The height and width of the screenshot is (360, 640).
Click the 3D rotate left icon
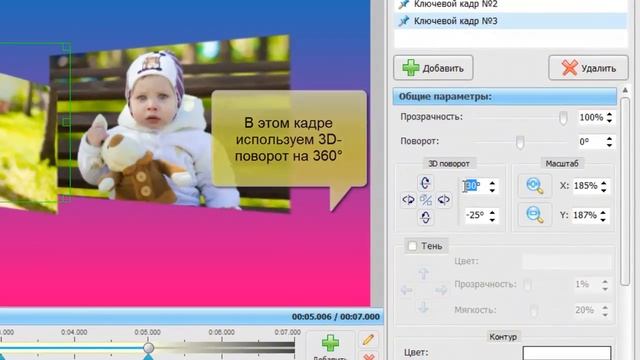tap(408, 200)
